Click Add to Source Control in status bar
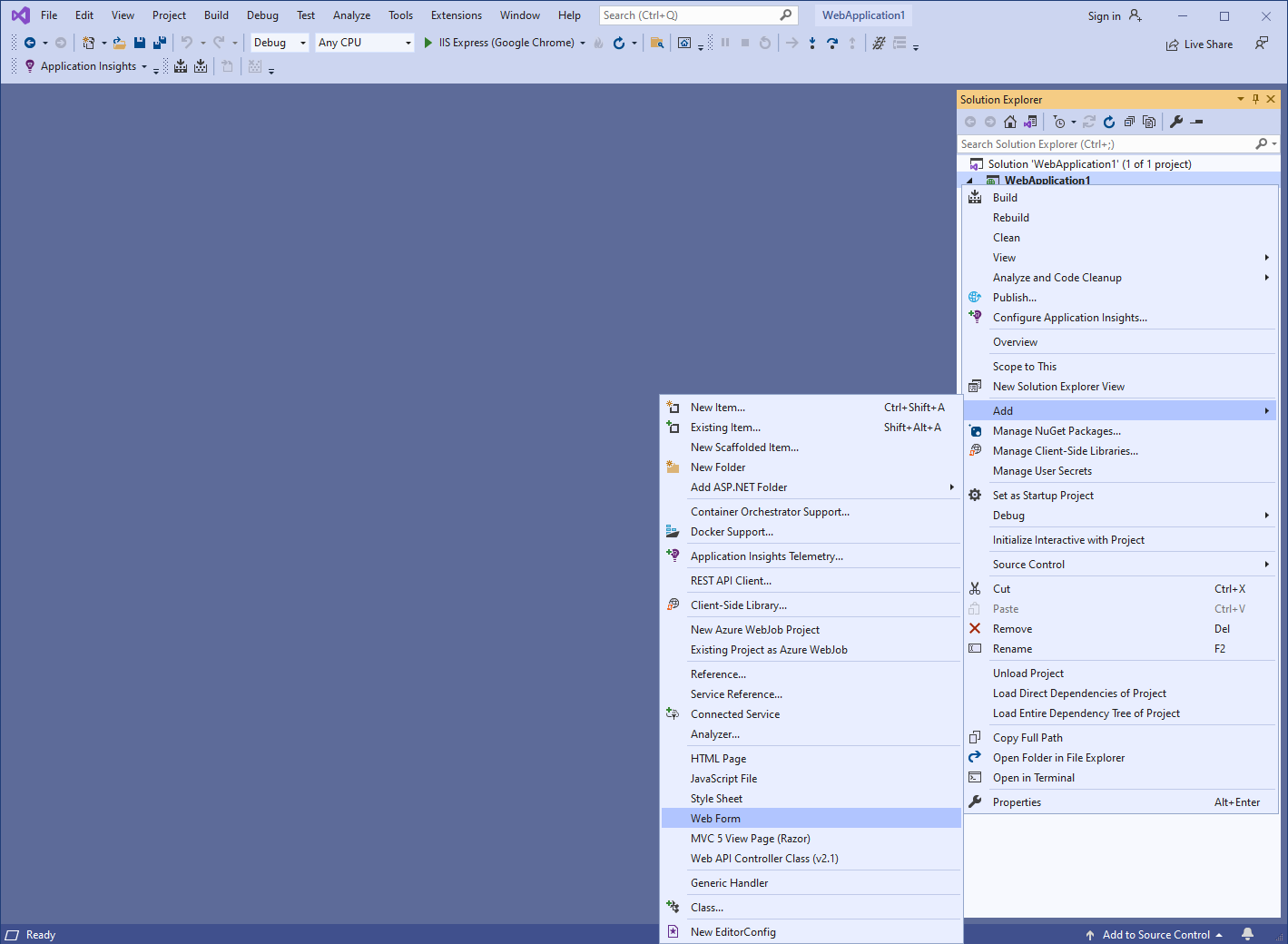This screenshot has width=1288, height=944. point(1155,935)
